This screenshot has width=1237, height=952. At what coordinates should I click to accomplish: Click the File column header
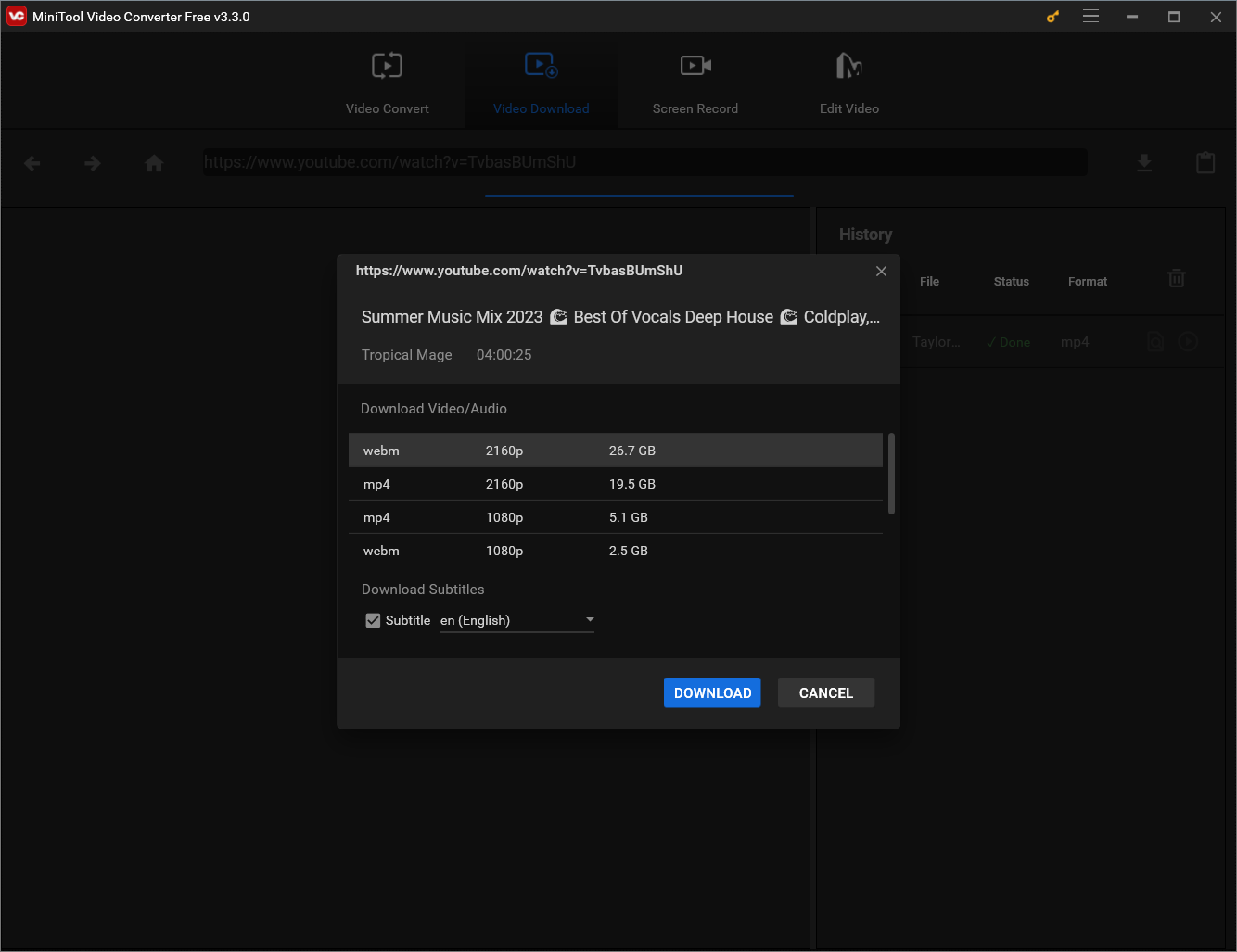click(x=930, y=282)
